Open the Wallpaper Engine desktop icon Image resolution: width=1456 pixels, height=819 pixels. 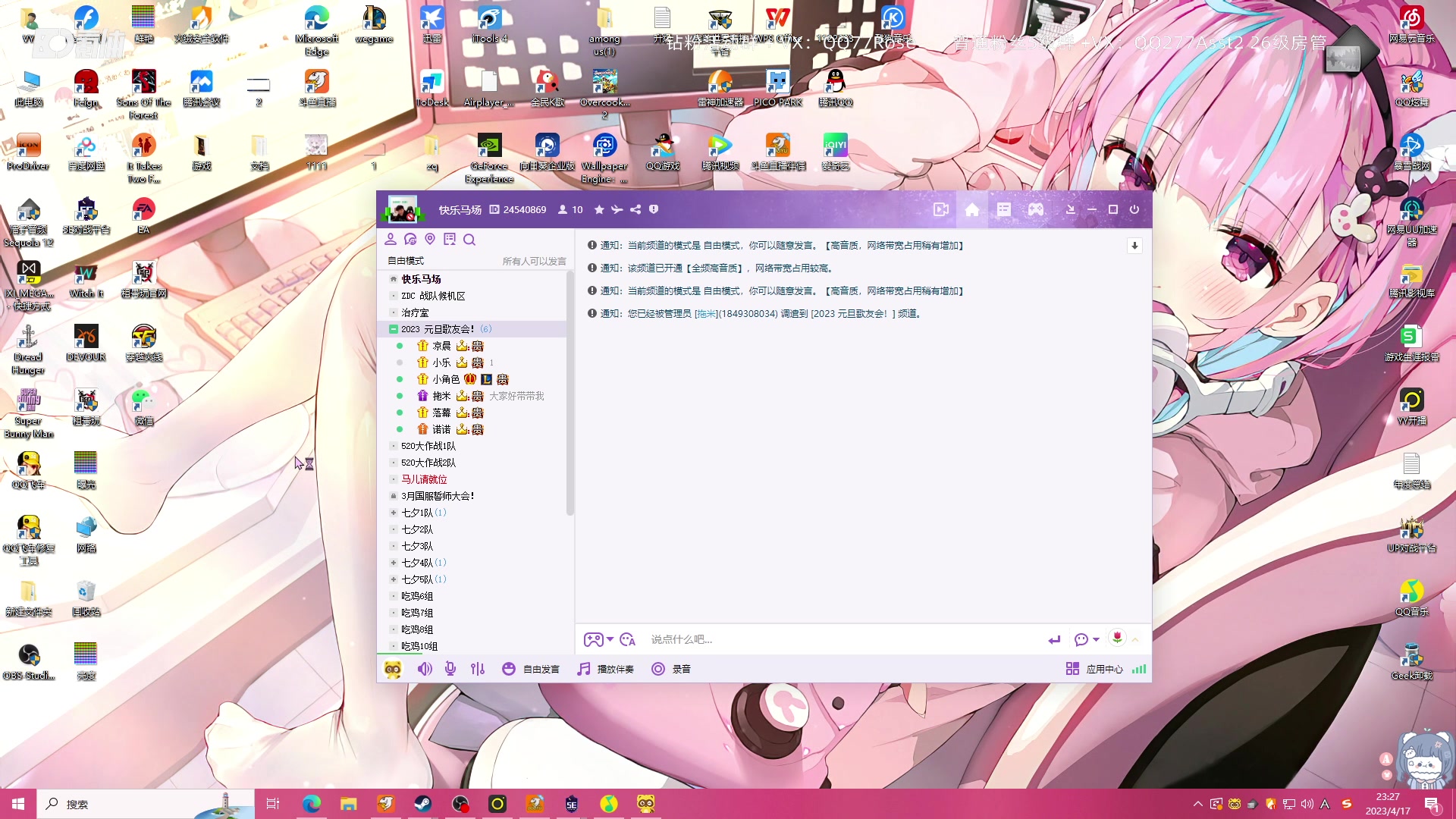(x=604, y=158)
